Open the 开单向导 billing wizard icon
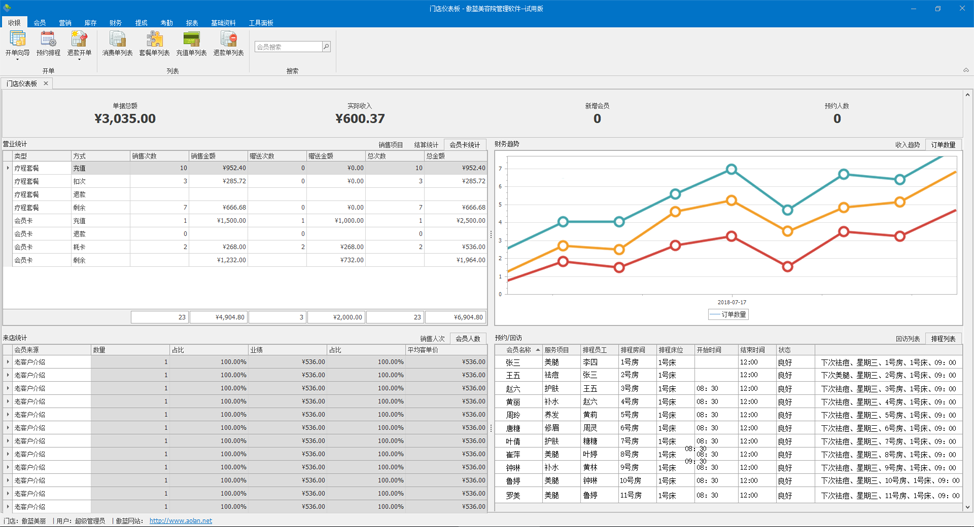The width and height of the screenshot is (974, 527). point(17,42)
